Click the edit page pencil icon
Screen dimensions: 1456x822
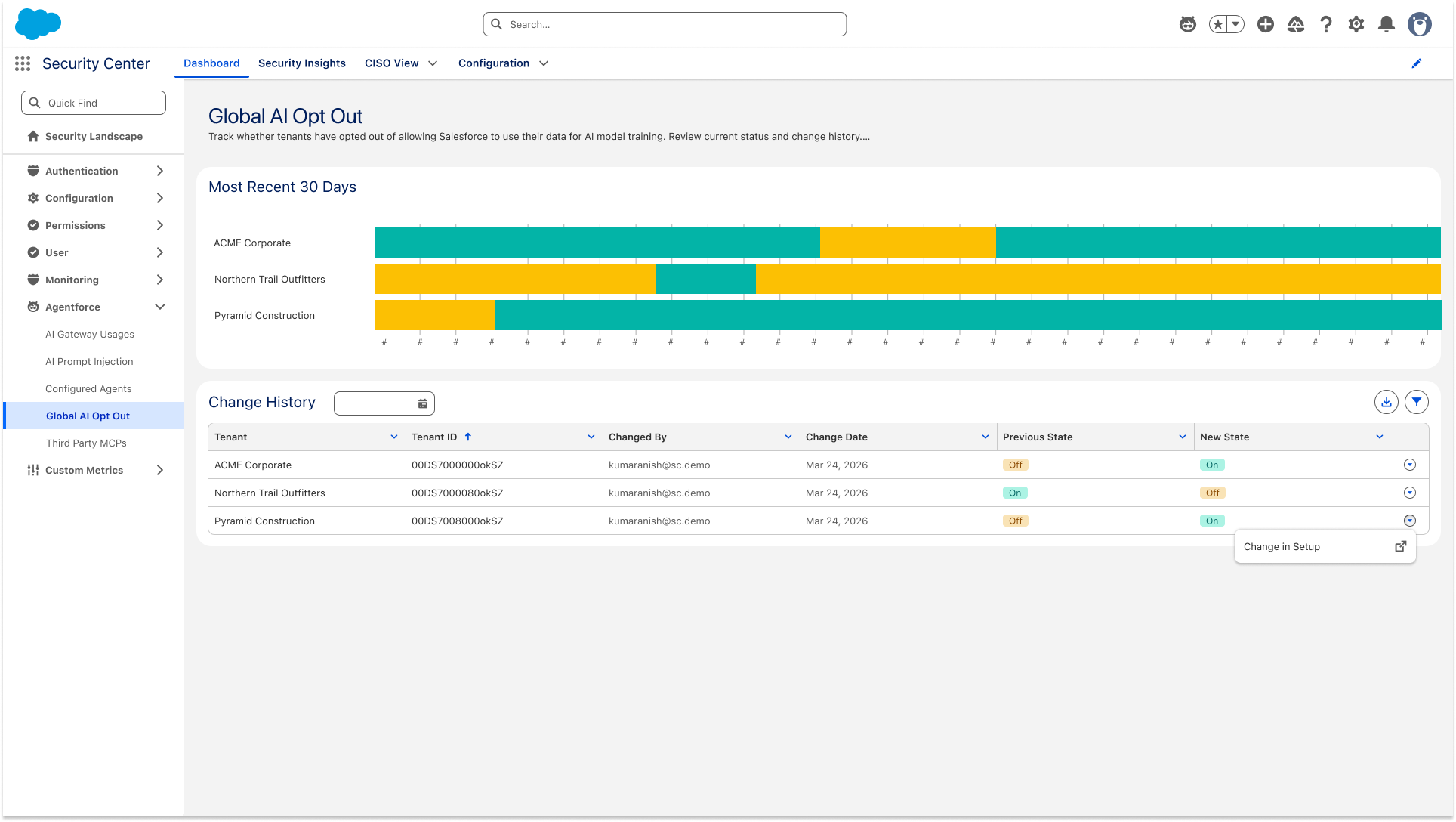[x=1417, y=63]
